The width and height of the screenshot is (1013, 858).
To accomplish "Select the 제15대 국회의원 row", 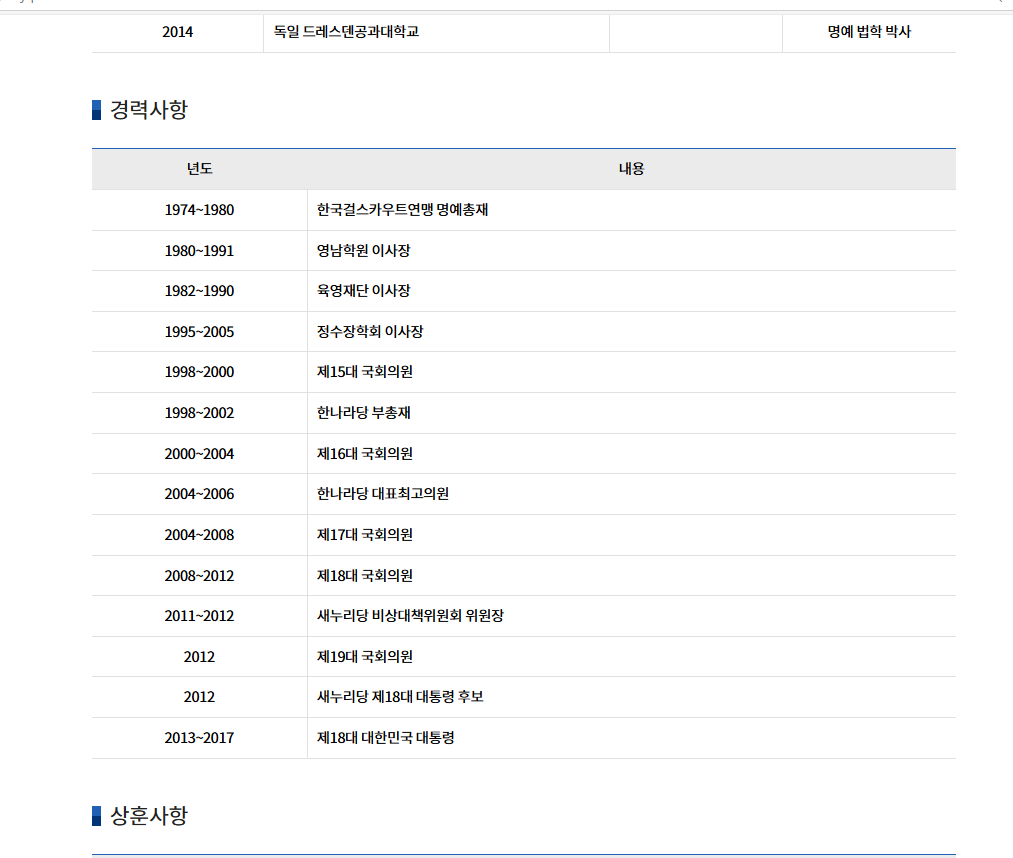I will (x=363, y=372).
